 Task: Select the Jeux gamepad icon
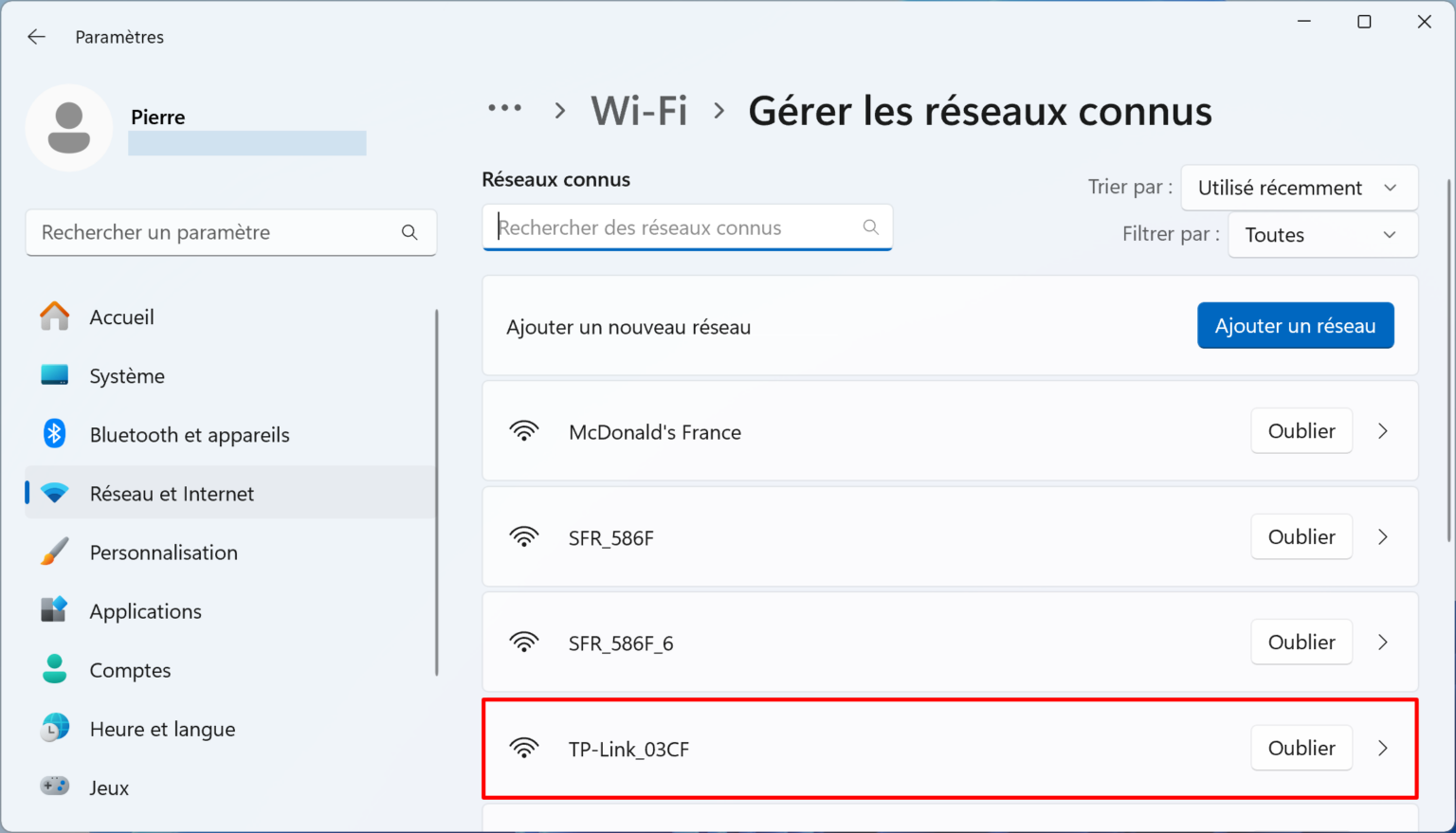tap(54, 787)
